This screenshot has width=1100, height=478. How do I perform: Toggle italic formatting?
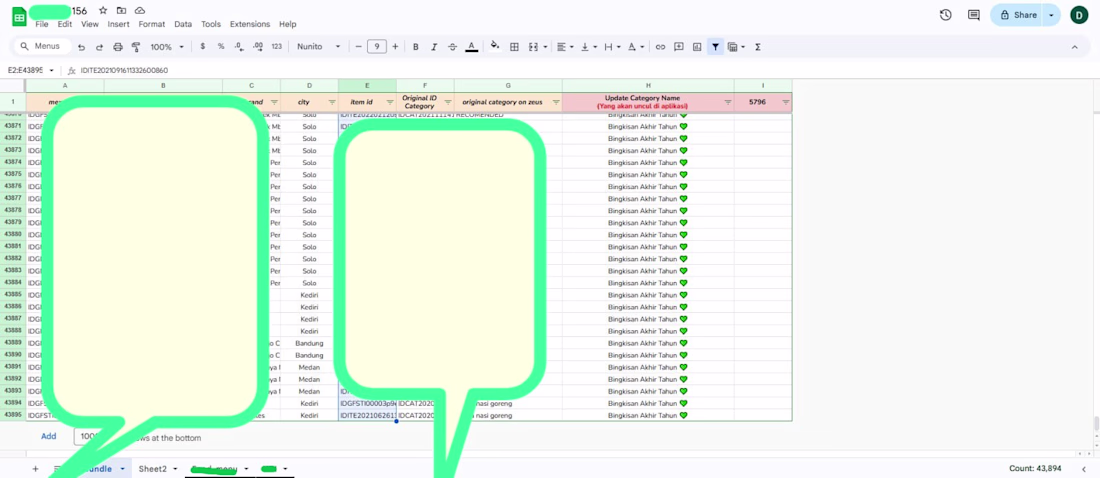click(x=434, y=47)
